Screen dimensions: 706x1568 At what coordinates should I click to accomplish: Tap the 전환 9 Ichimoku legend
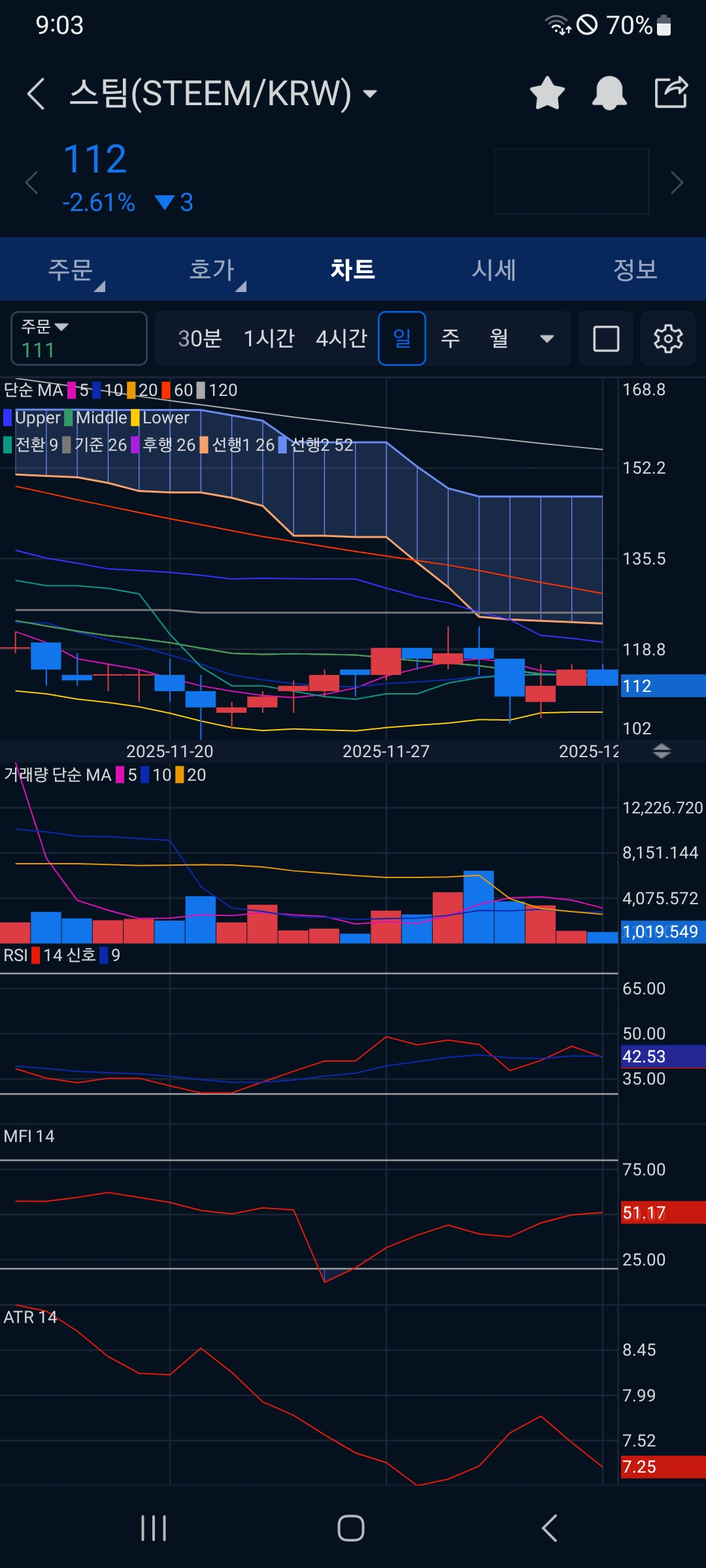coord(31,445)
